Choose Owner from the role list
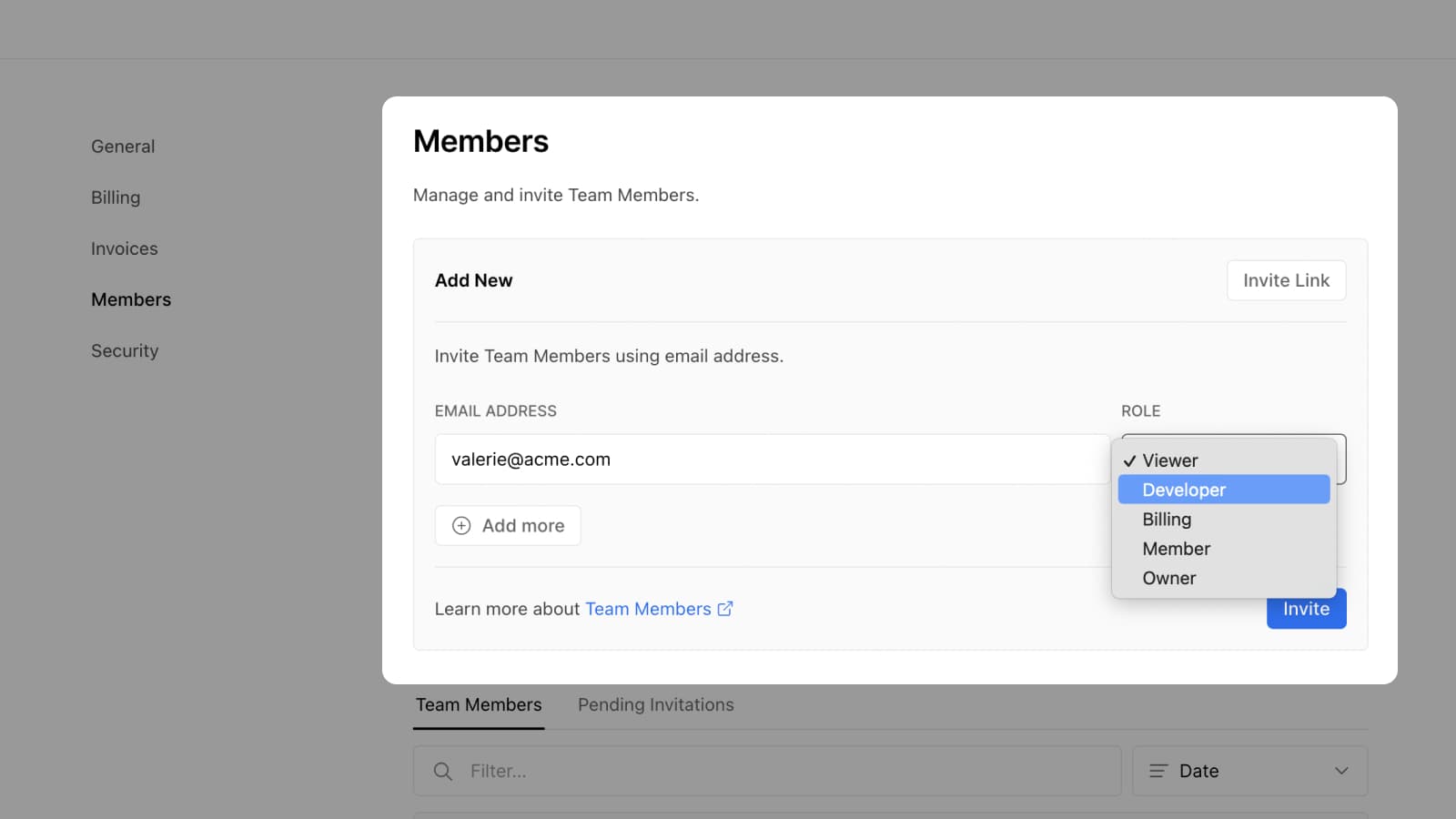1456x819 pixels. point(1169,578)
